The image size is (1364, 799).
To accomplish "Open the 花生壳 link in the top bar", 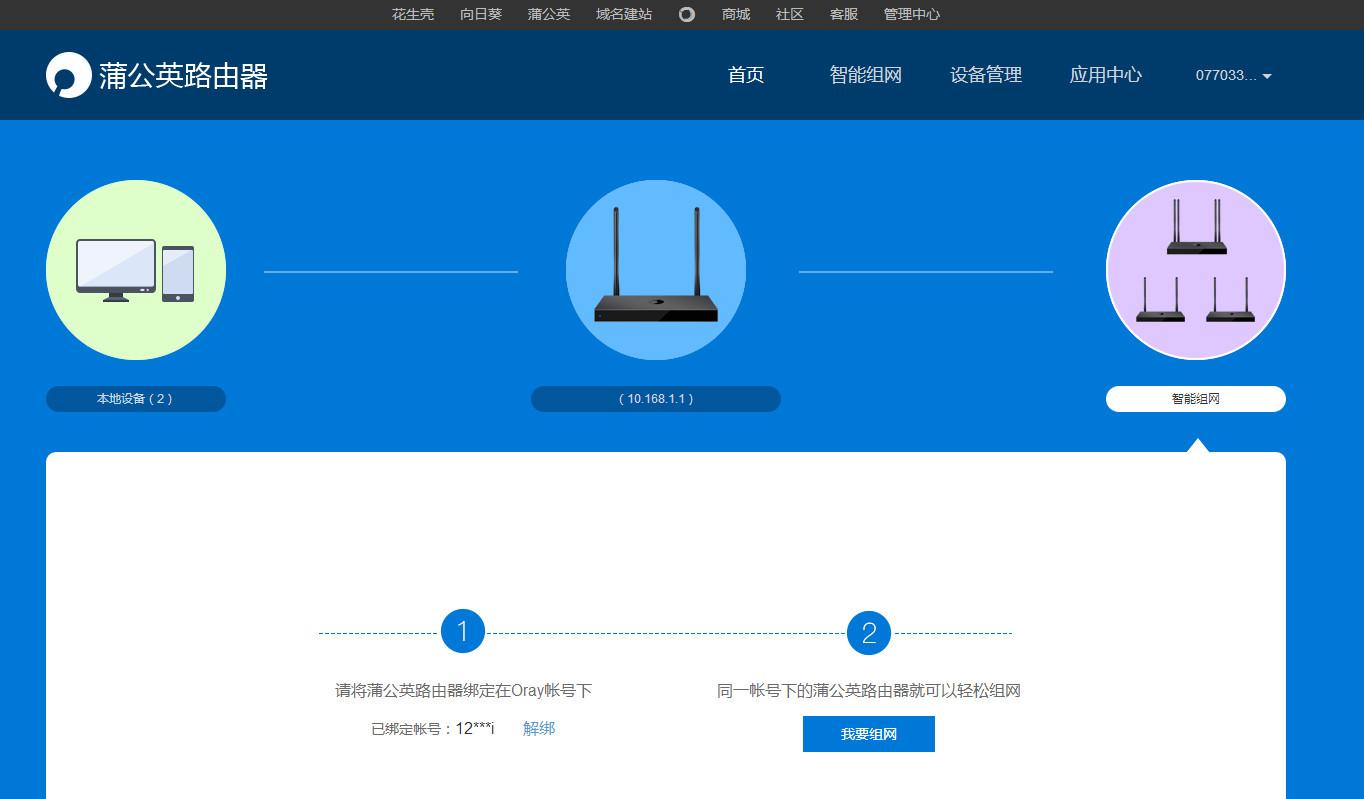I will pos(413,14).
